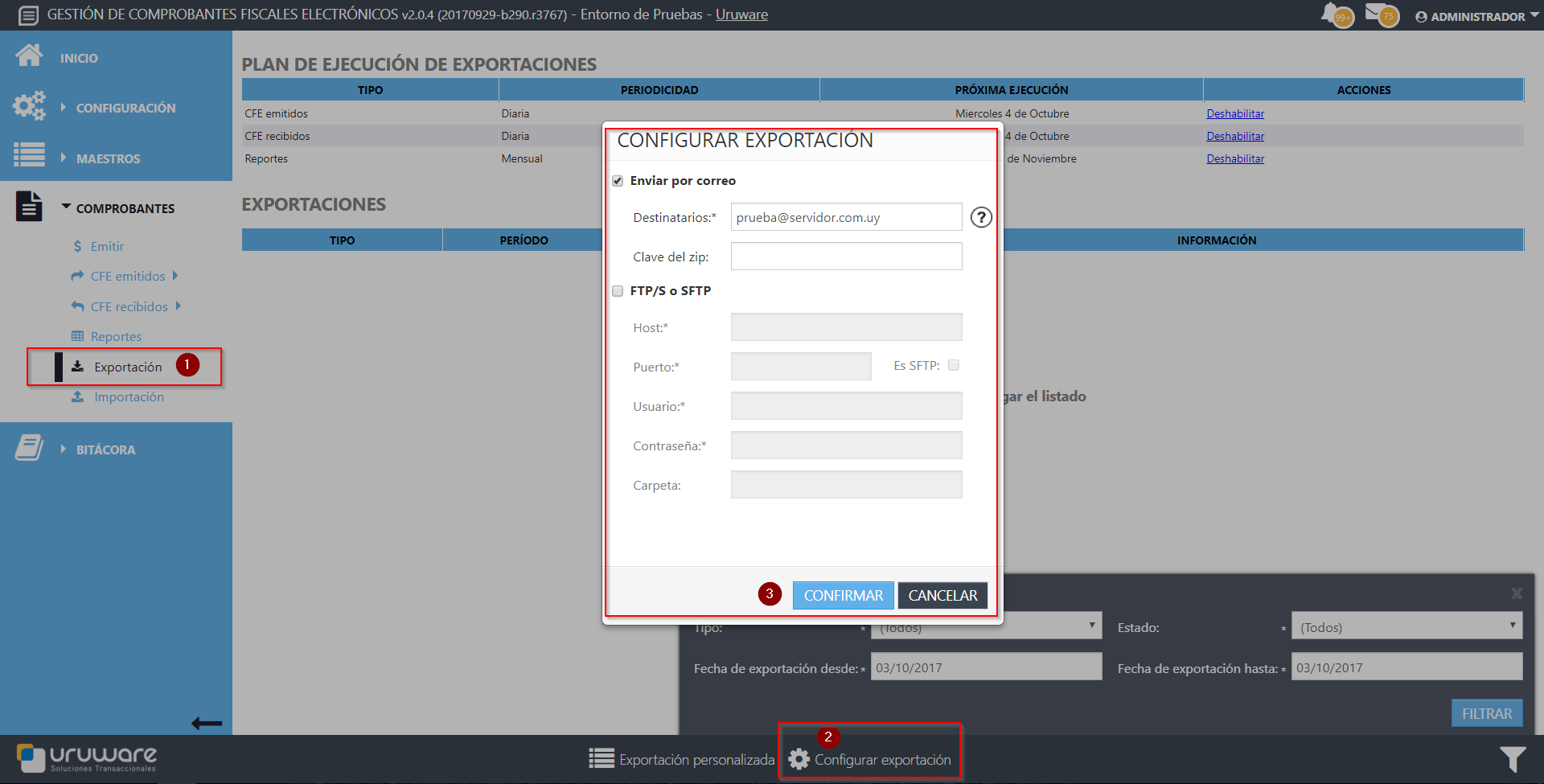Click the help question mark beside Destinatarios

pyautogui.click(x=981, y=217)
